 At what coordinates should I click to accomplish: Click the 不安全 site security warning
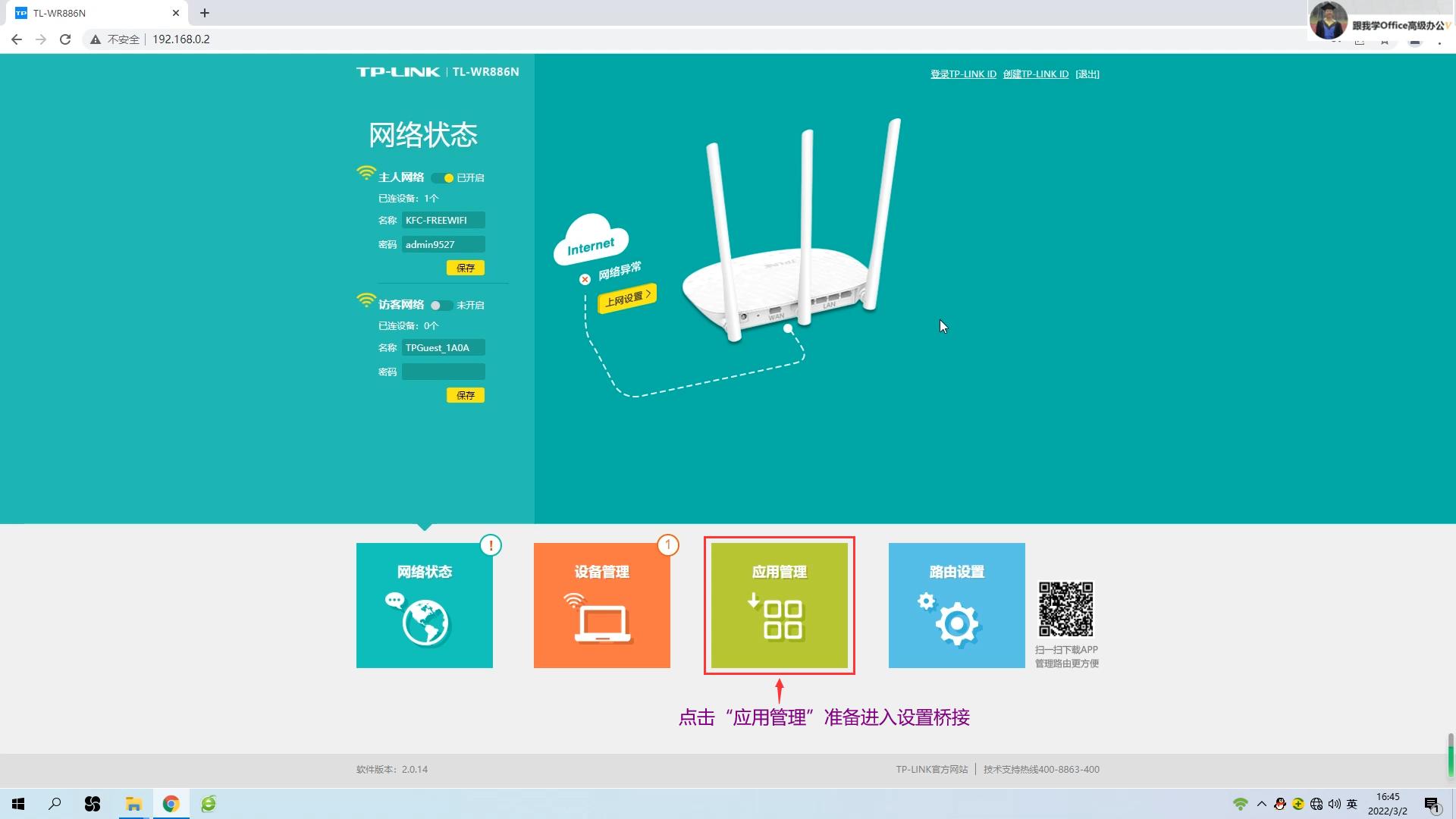(115, 39)
